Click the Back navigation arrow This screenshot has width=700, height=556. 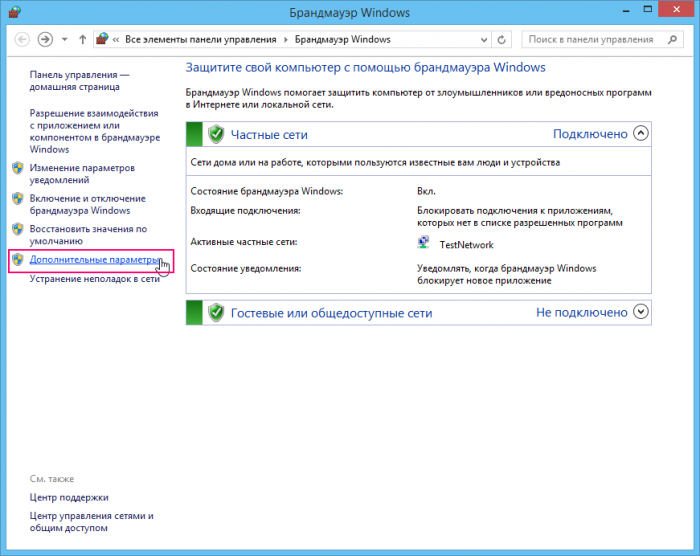click(x=22, y=39)
